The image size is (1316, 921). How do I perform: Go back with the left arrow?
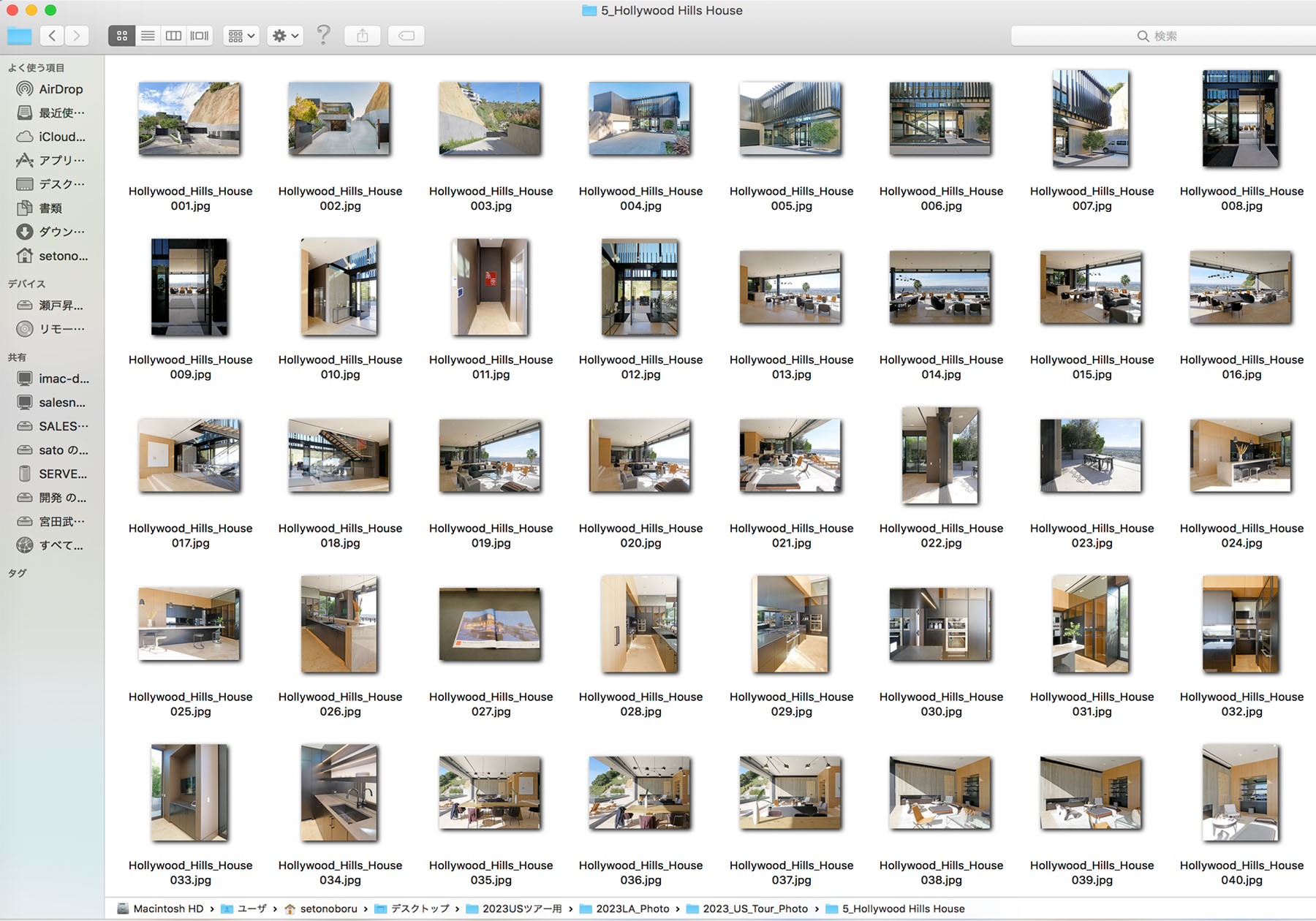point(52,36)
